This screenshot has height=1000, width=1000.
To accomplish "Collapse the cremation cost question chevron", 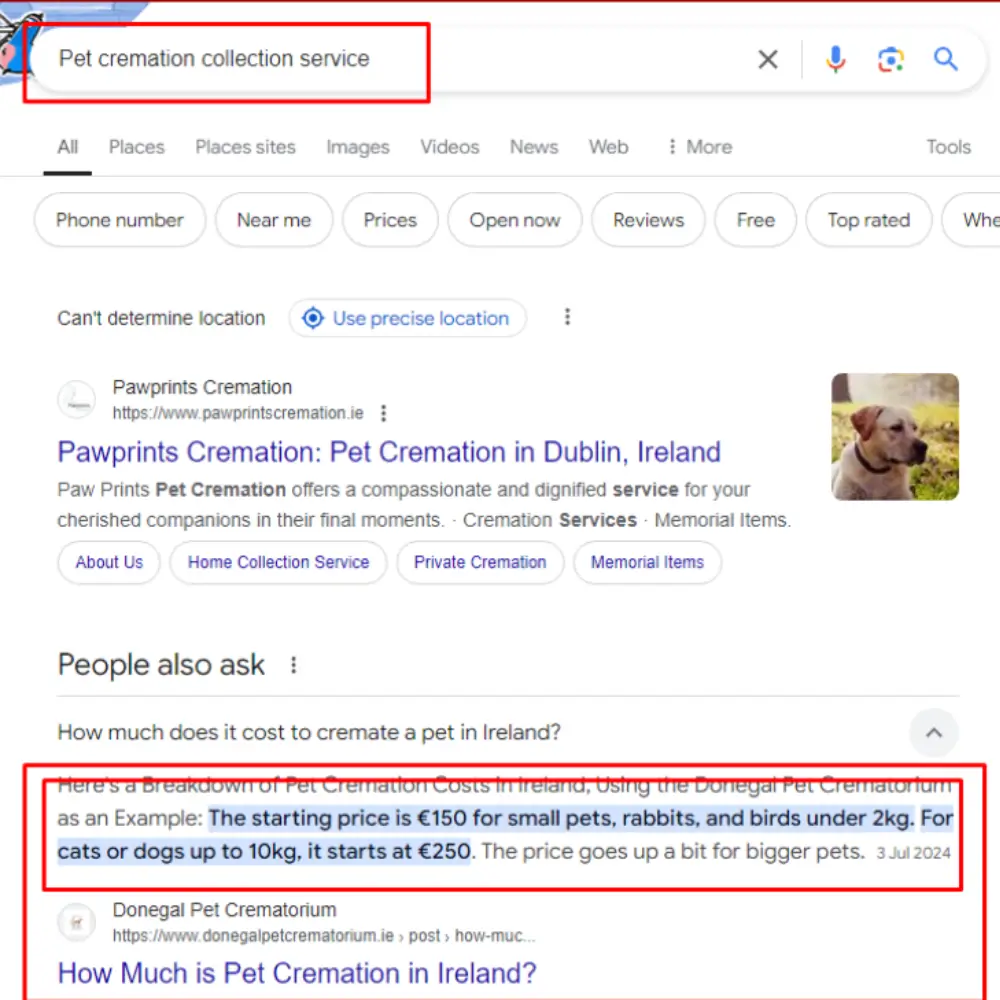I will [933, 733].
